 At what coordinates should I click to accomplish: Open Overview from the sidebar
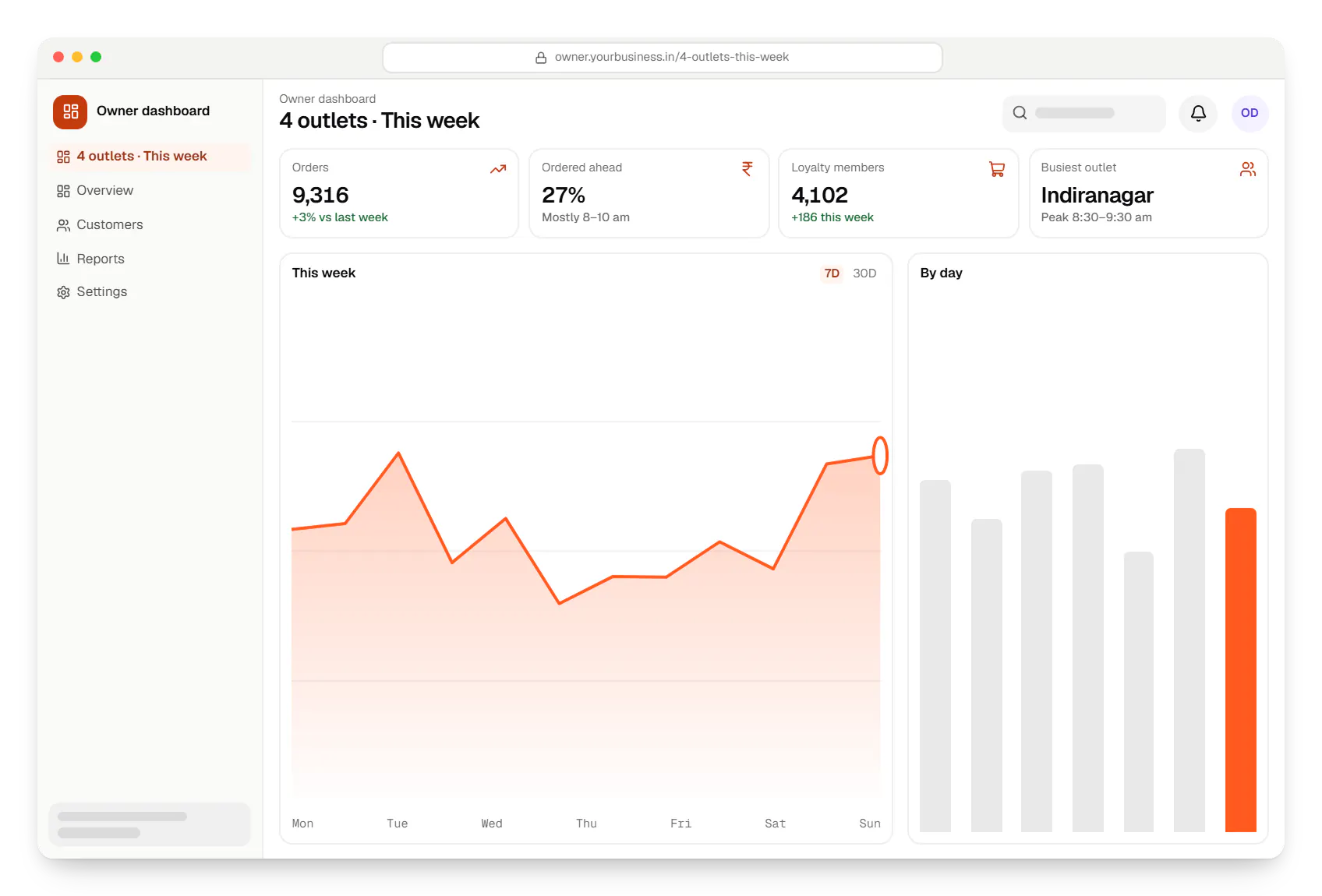click(x=150, y=191)
